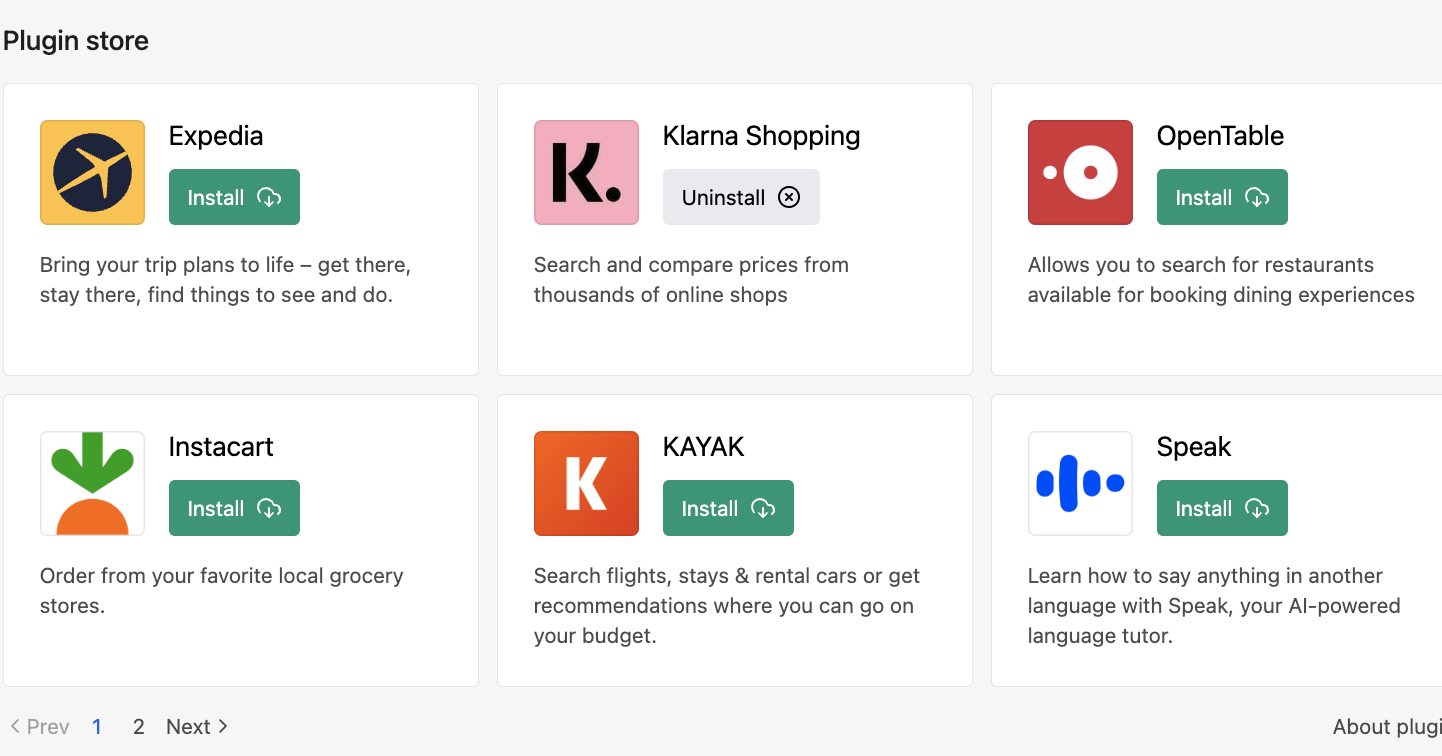
Task: Install the Instacart plugin
Action: point(234,508)
